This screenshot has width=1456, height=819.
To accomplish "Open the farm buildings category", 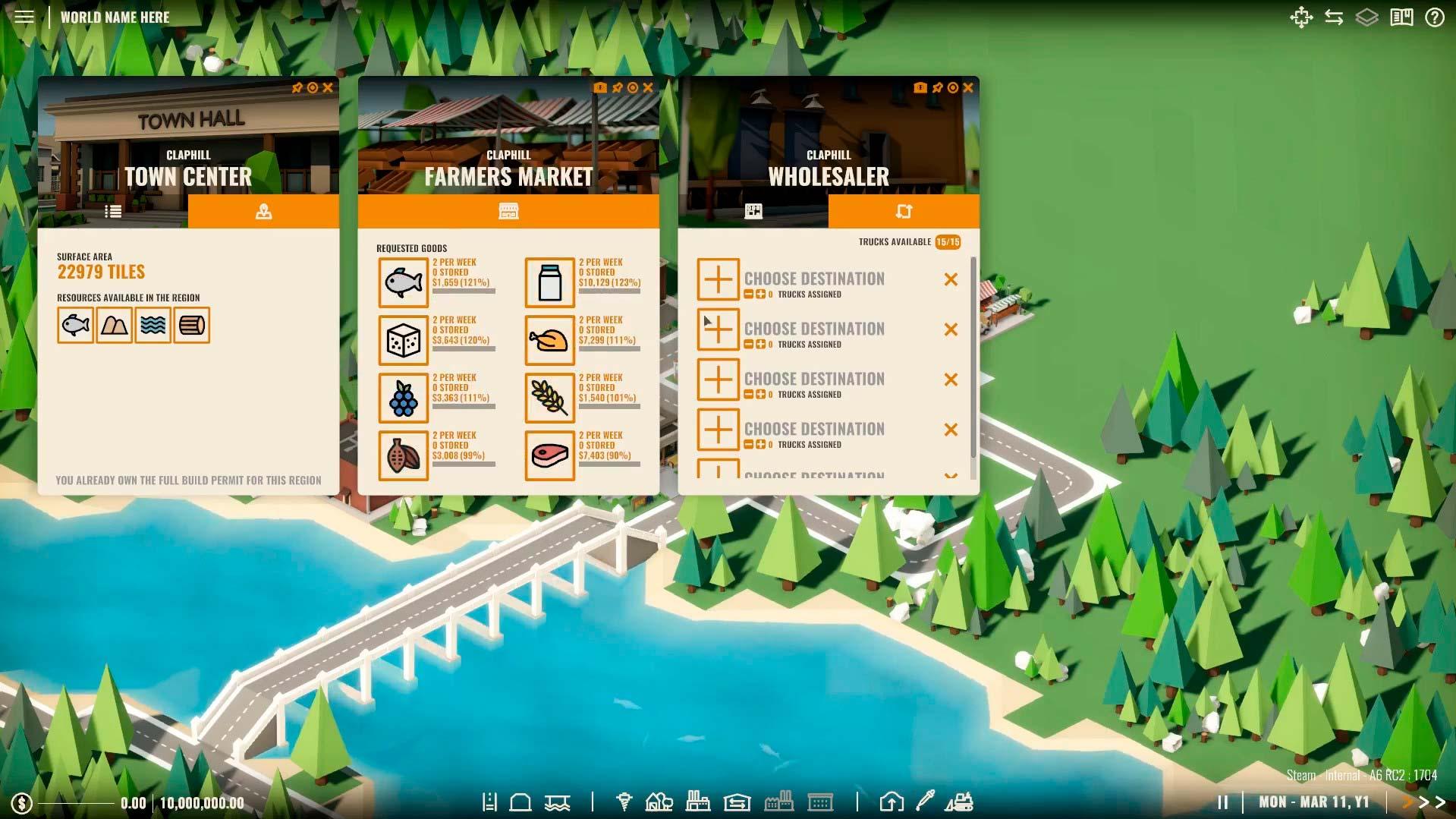I will pyautogui.click(x=659, y=802).
